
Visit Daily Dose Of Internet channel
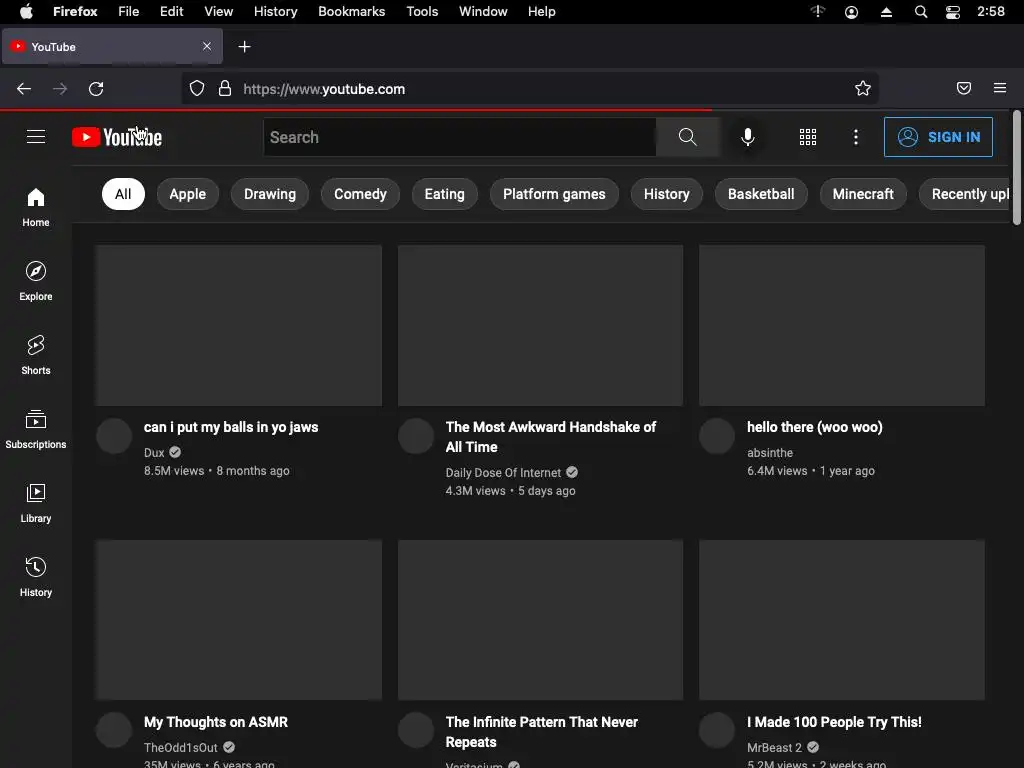(x=503, y=473)
